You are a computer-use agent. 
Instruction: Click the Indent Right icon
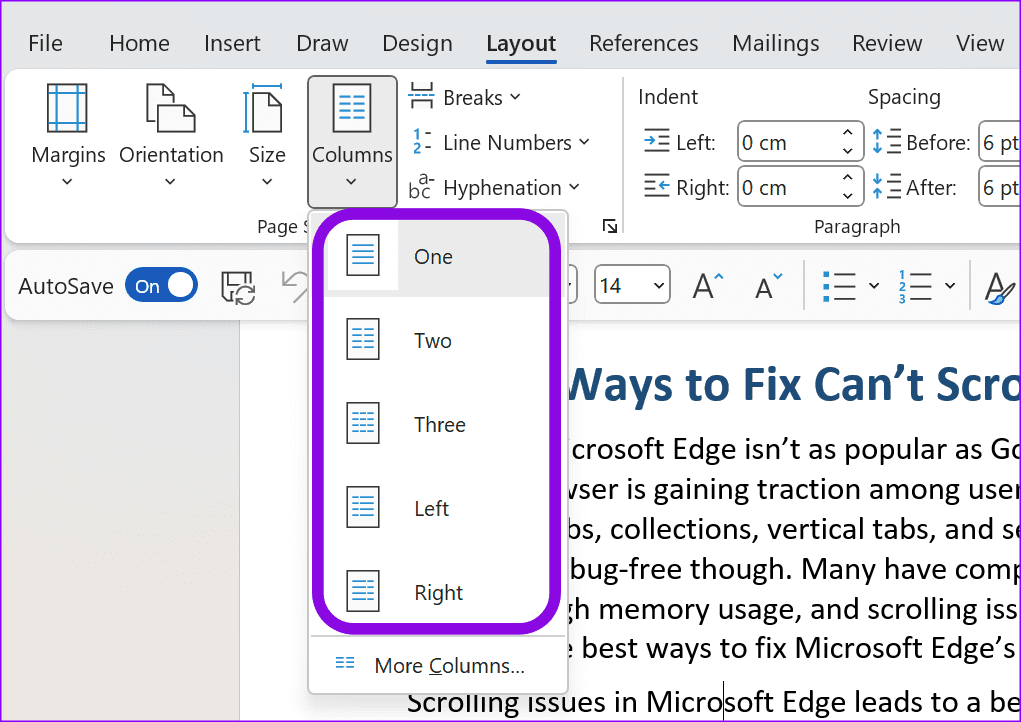click(x=656, y=186)
